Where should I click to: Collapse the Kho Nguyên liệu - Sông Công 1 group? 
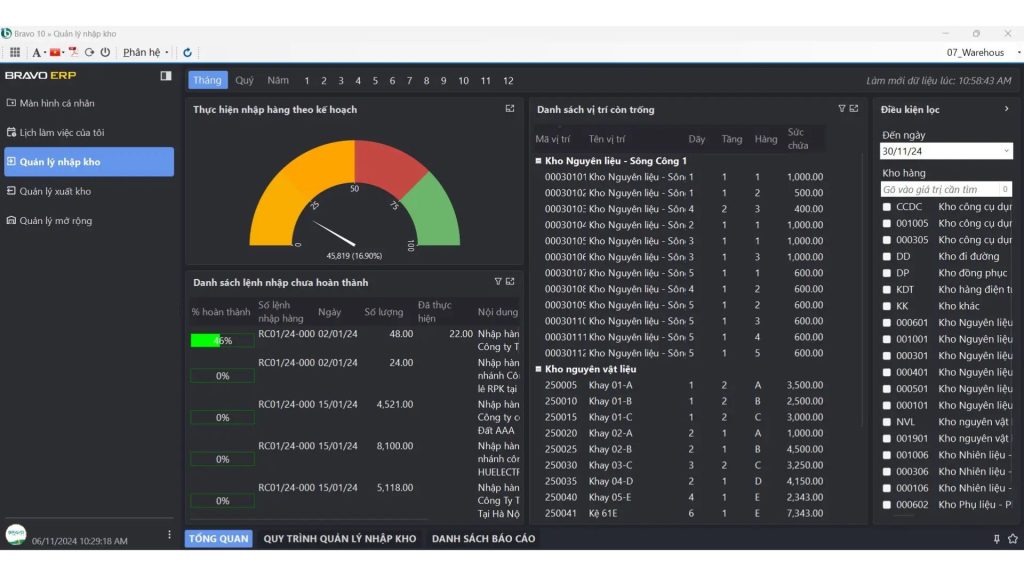pyautogui.click(x=539, y=161)
